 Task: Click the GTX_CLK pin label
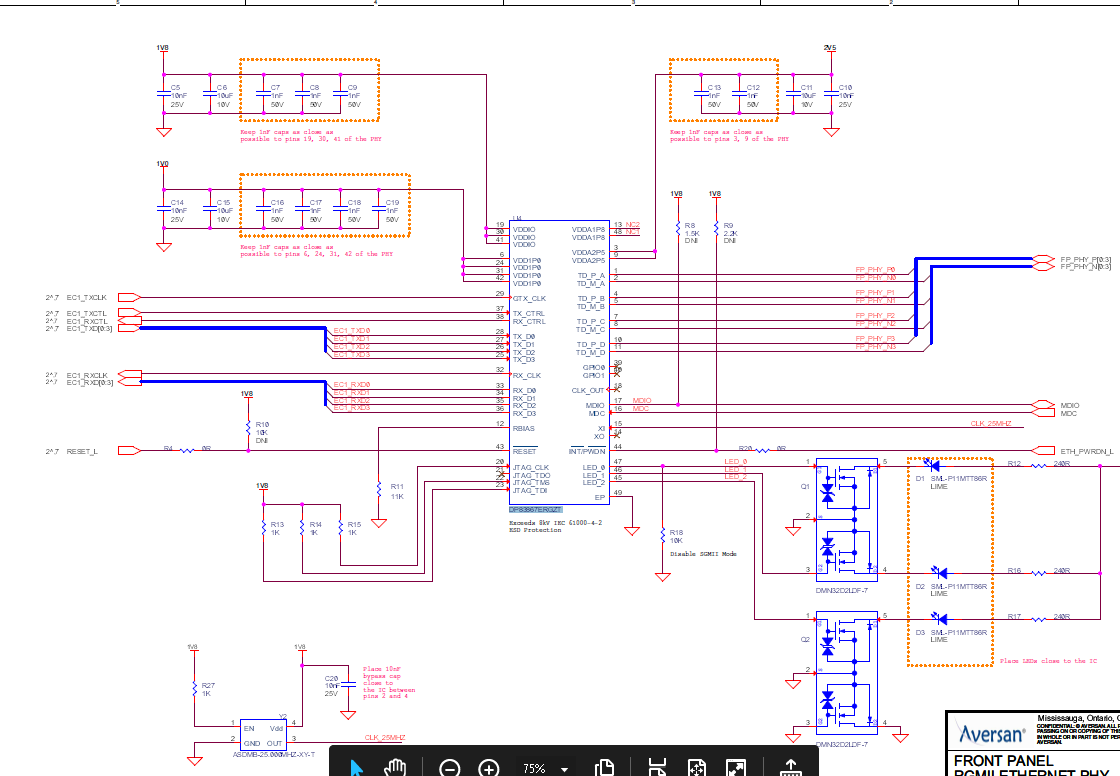click(529, 298)
